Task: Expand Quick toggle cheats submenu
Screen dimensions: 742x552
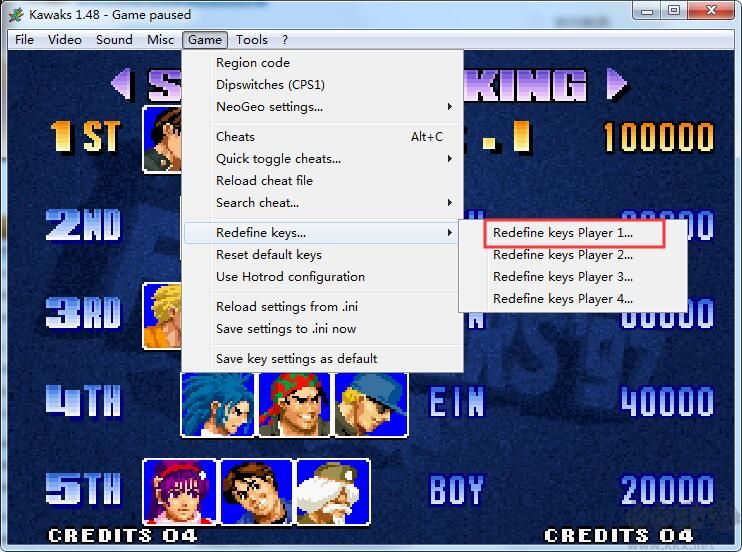Action: (278, 159)
